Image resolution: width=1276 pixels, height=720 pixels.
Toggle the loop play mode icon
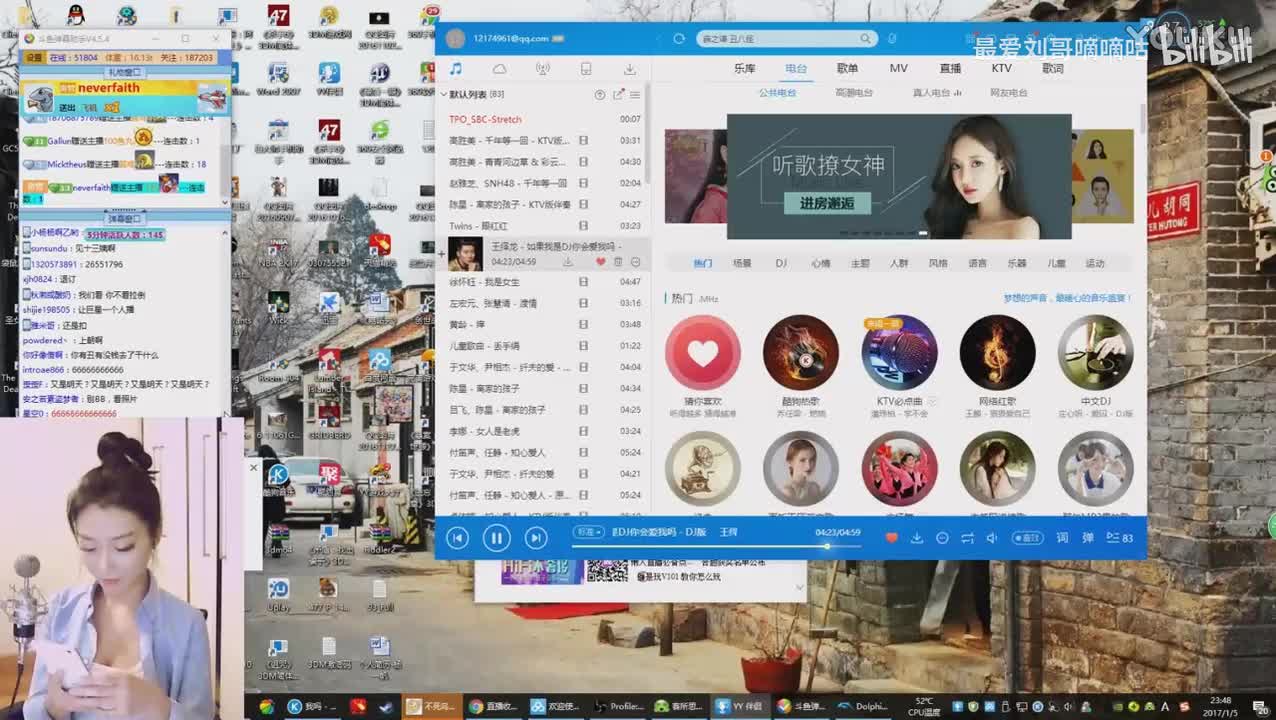click(967, 538)
